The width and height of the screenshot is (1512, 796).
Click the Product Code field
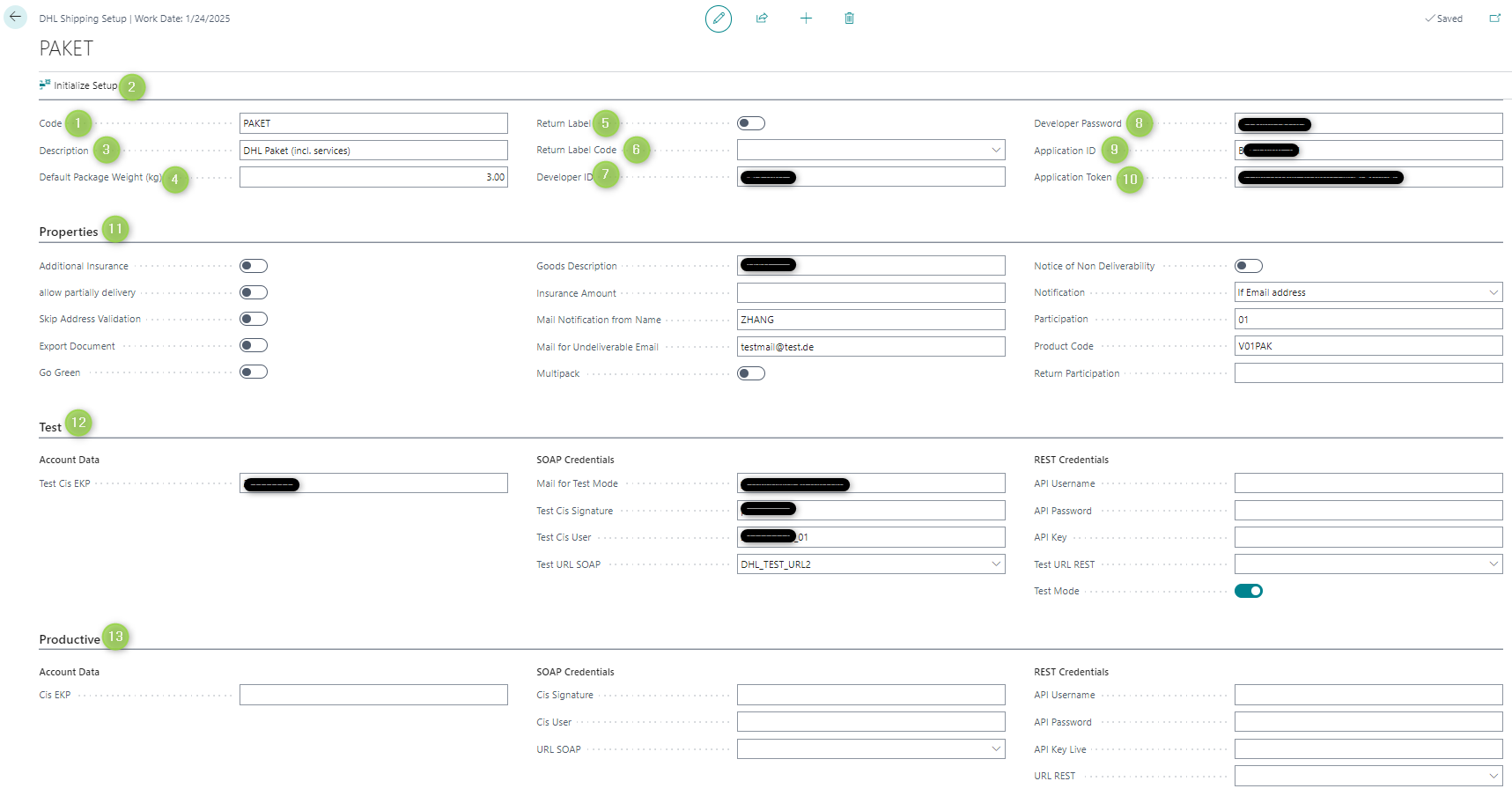1368,346
